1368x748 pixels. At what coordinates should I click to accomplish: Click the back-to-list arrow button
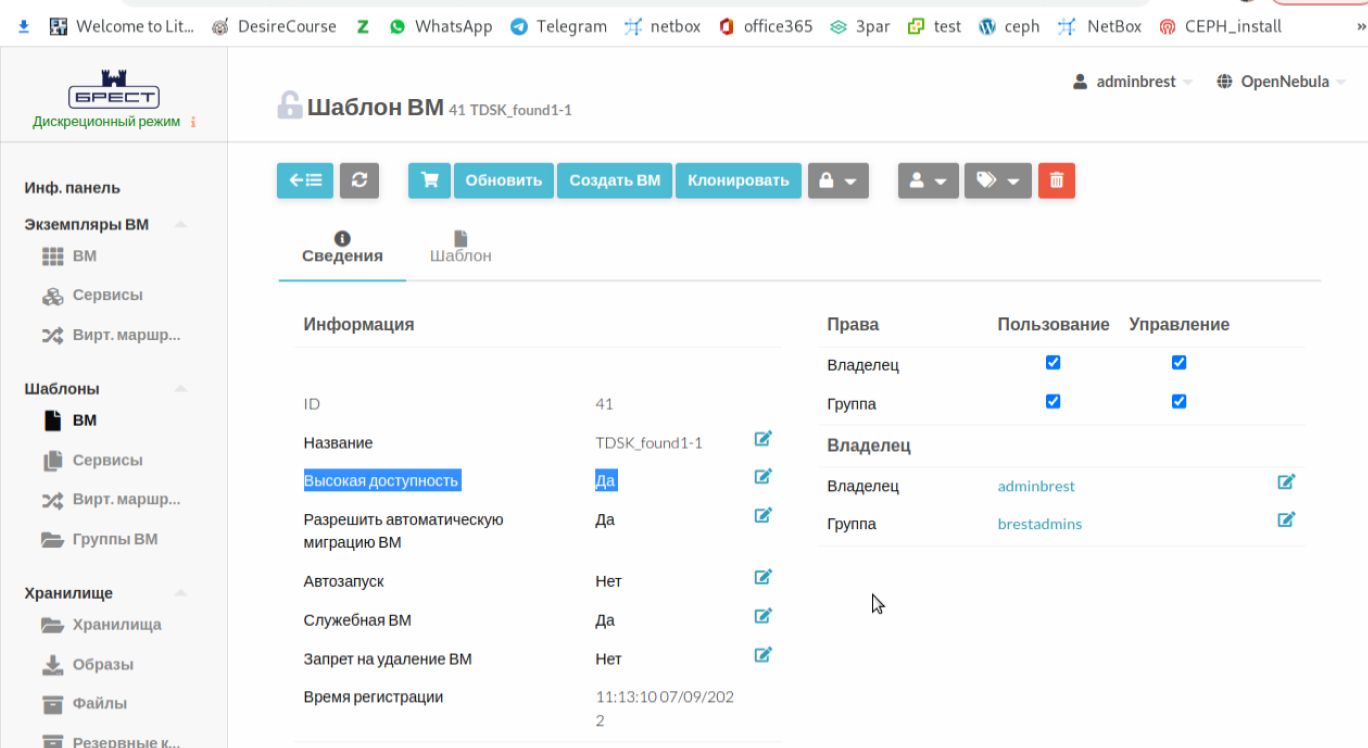click(305, 181)
